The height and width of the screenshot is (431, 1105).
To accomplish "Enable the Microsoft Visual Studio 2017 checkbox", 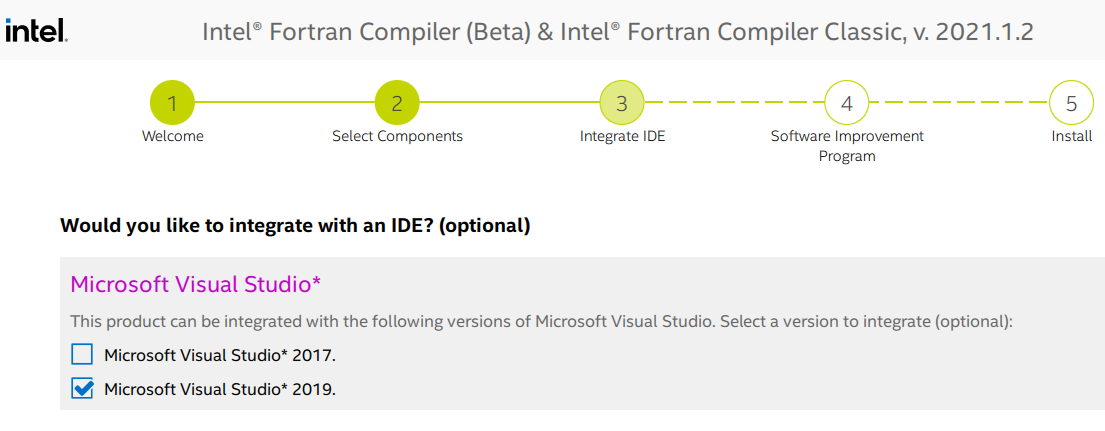I will point(82,354).
